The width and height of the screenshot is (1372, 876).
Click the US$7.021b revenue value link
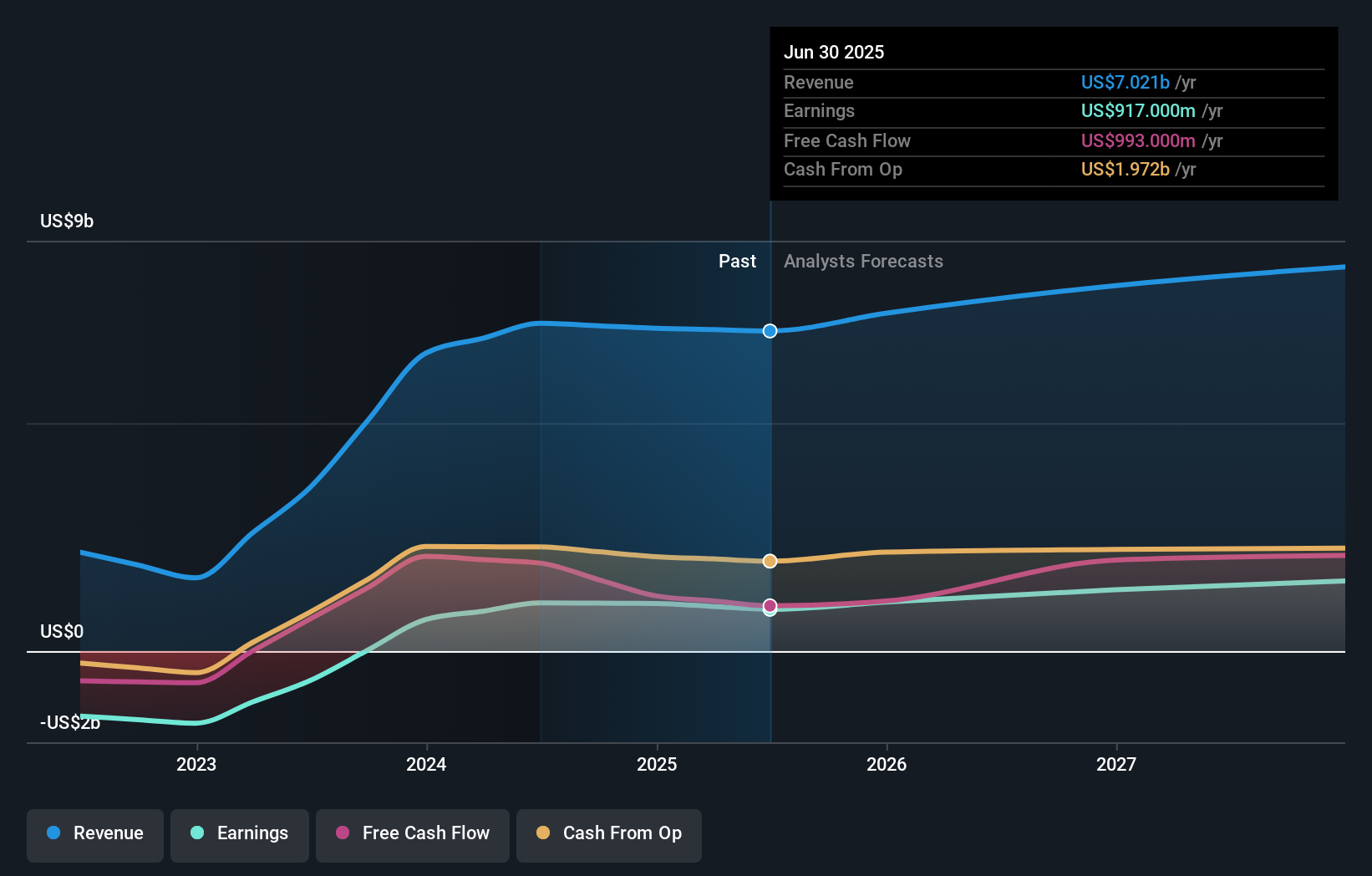click(x=1124, y=83)
